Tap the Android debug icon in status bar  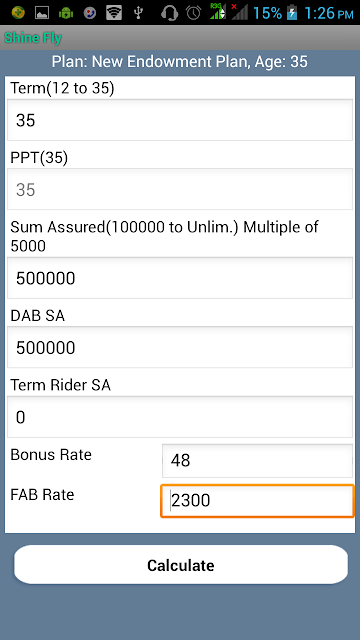tap(66, 13)
